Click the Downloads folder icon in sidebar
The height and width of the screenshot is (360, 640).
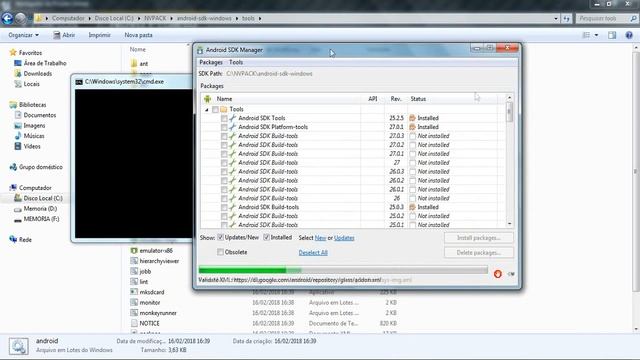[x=18, y=73]
